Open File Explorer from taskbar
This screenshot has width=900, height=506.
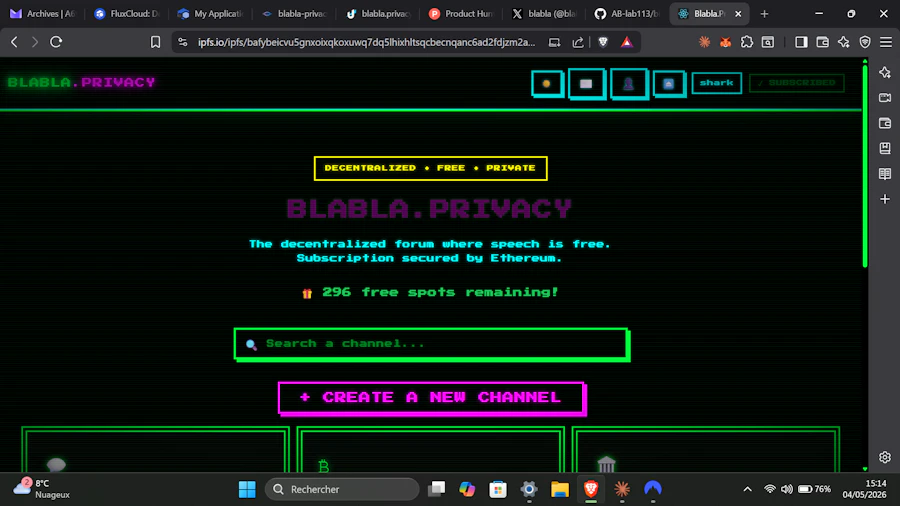[x=560, y=489]
